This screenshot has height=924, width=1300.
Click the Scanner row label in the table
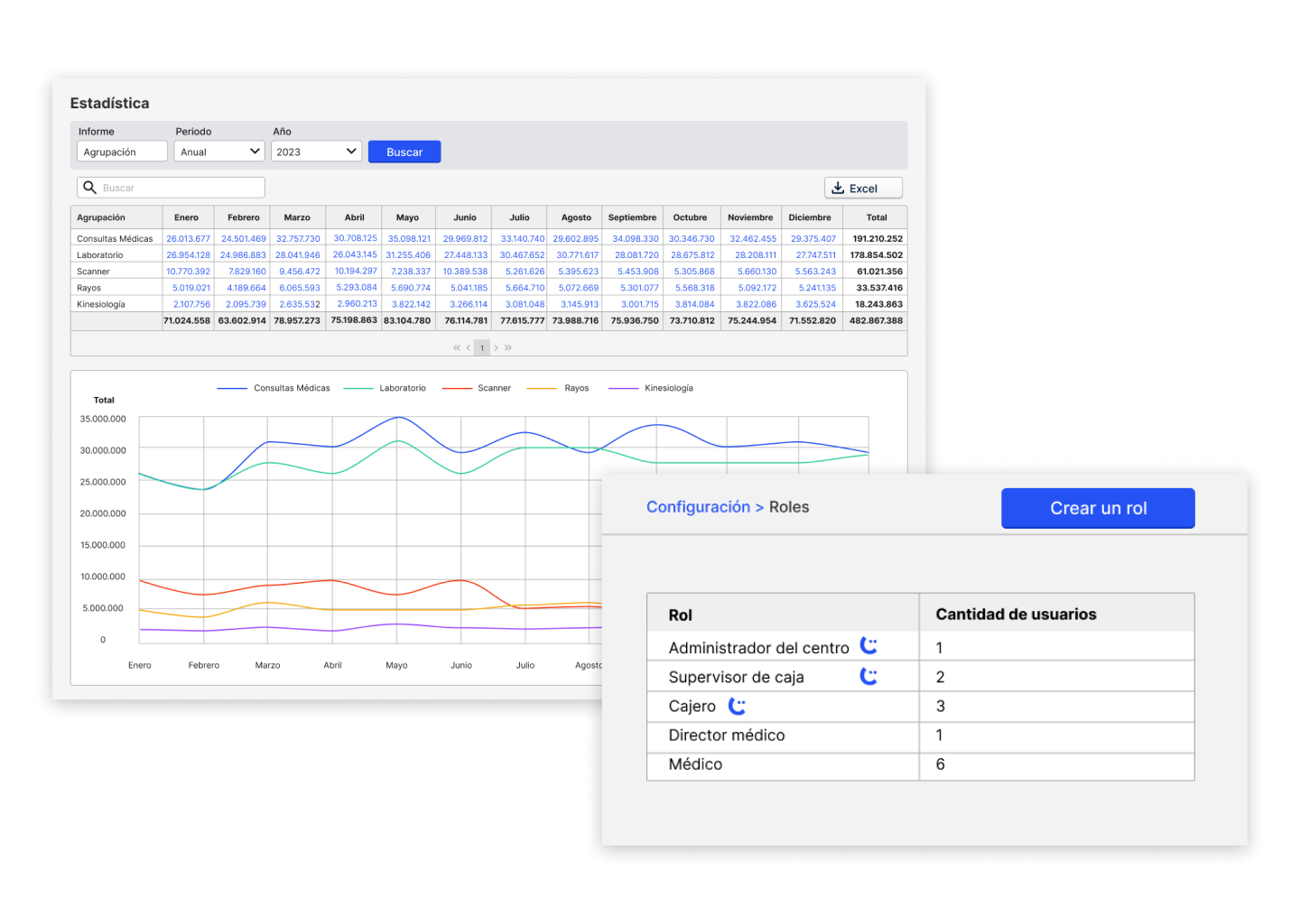click(x=93, y=272)
